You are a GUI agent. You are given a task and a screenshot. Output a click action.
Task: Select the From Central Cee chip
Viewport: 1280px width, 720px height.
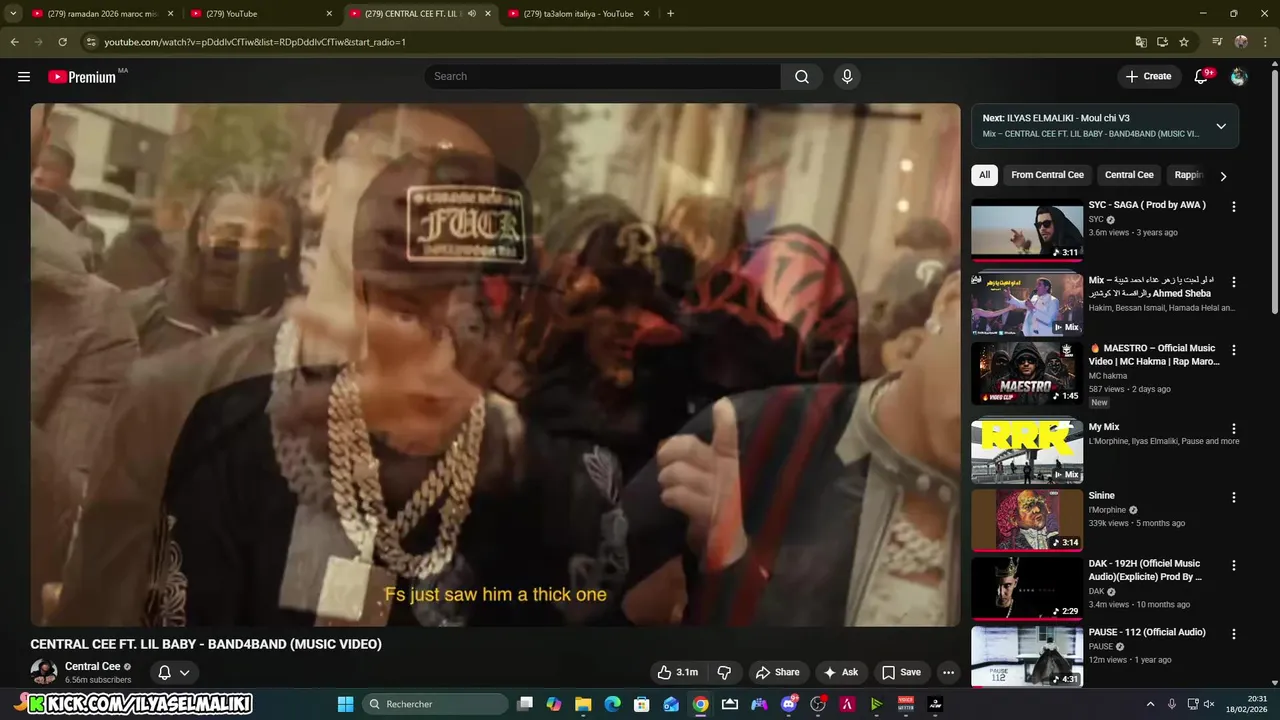1047,175
